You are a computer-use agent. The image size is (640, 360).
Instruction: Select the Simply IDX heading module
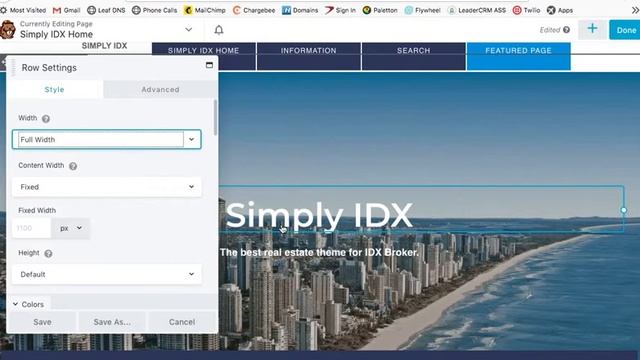coord(319,215)
